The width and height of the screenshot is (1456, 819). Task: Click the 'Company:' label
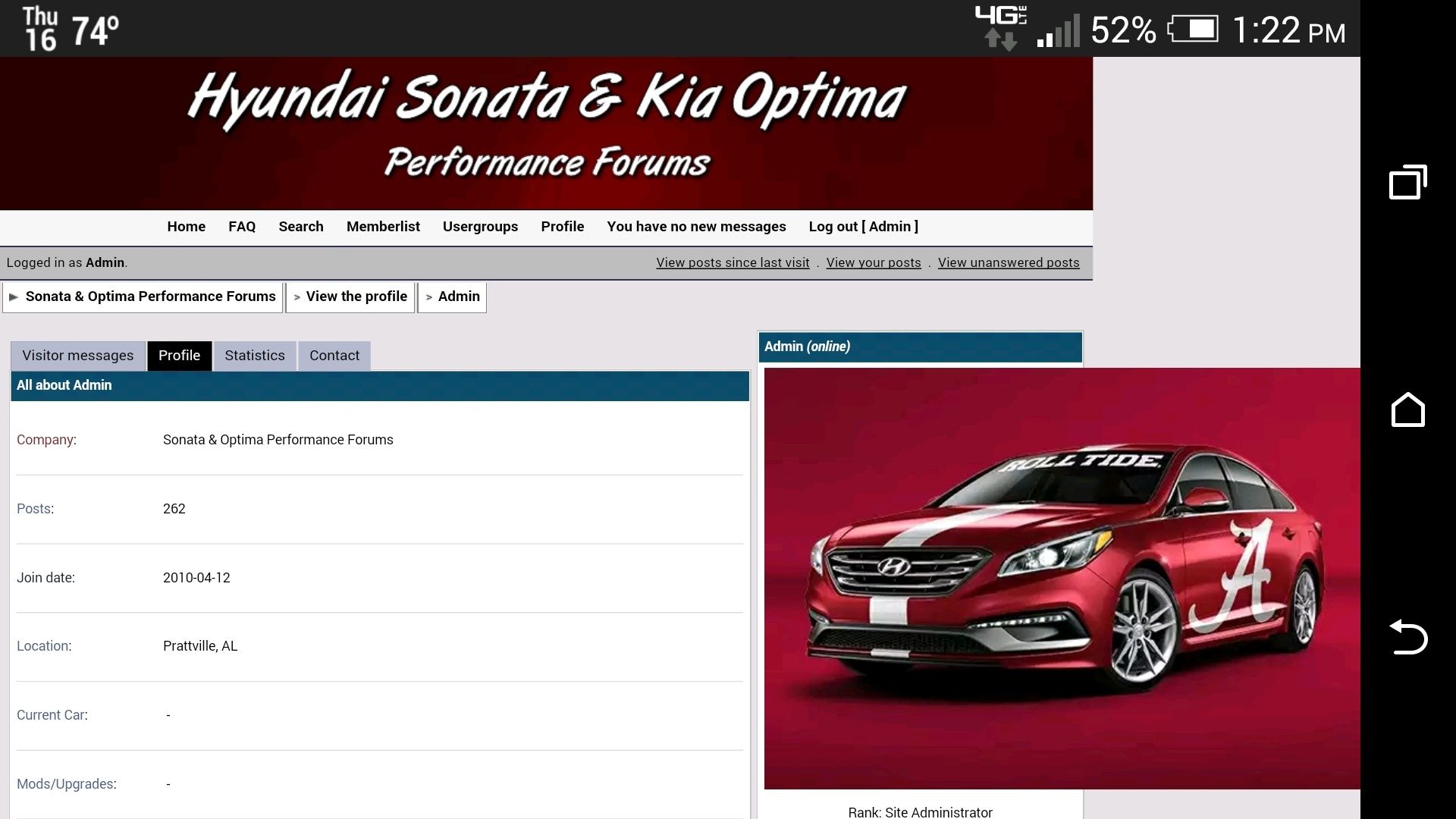46,440
